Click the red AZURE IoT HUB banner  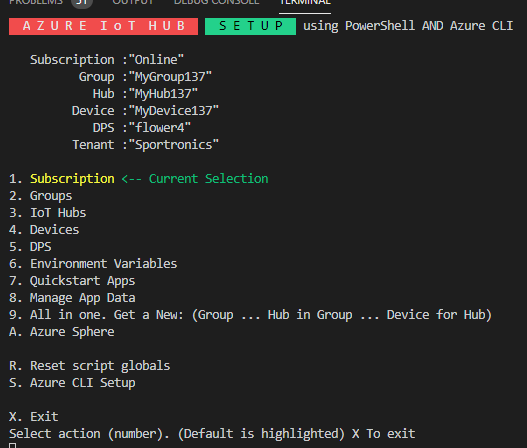coord(104,26)
